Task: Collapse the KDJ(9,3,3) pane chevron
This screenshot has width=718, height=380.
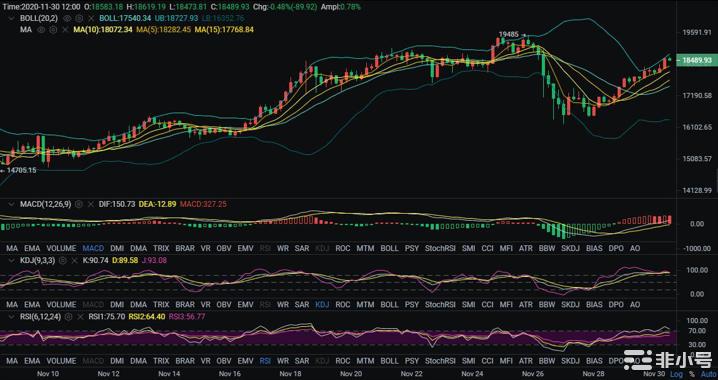Action: pos(12,261)
